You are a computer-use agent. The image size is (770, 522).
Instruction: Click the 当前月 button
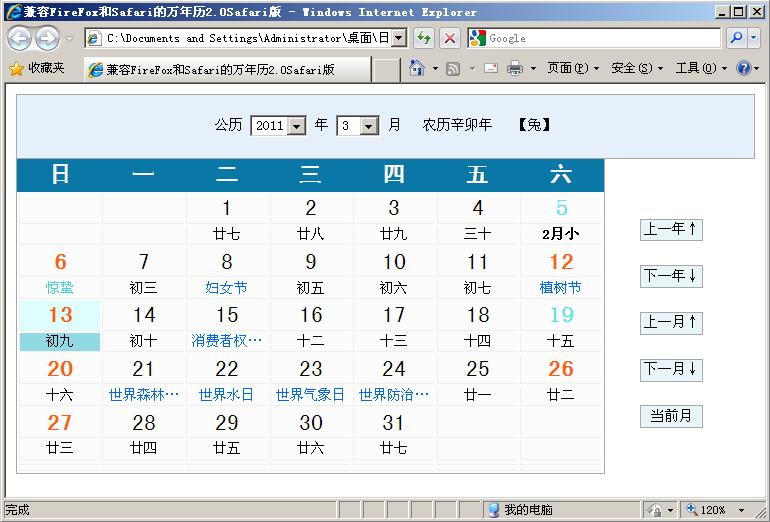coord(671,416)
